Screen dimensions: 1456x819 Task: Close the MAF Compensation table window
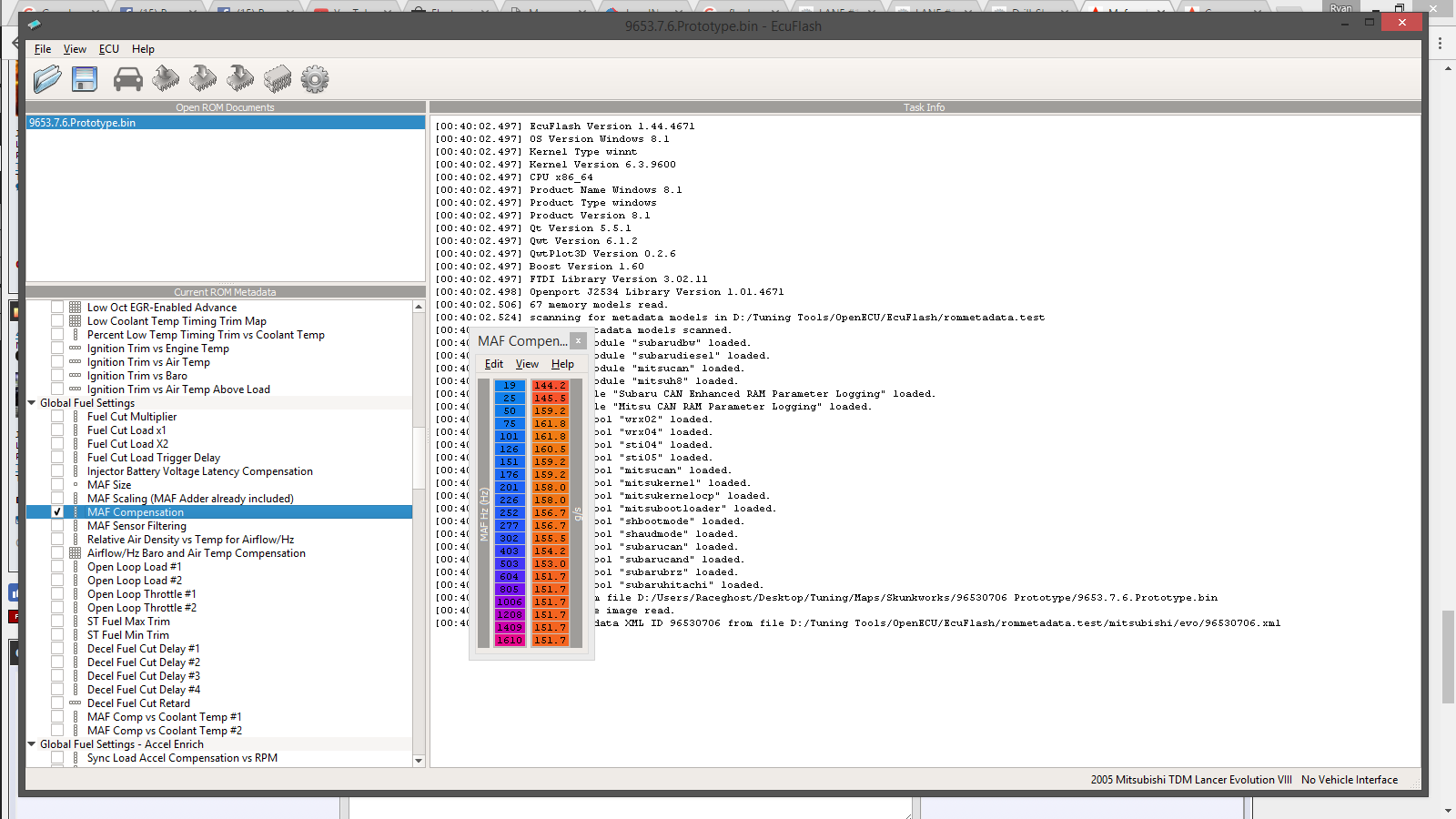click(578, 340)
